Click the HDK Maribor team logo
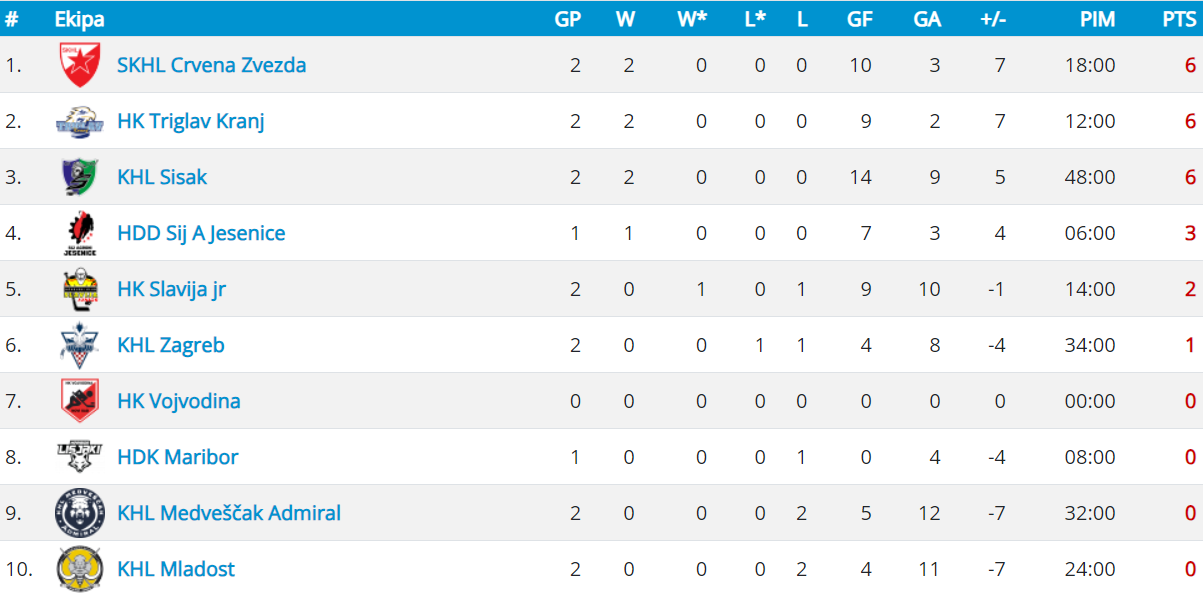This screenshot has height=594, width=1203. pyautogui.click(x=78, y=457)
